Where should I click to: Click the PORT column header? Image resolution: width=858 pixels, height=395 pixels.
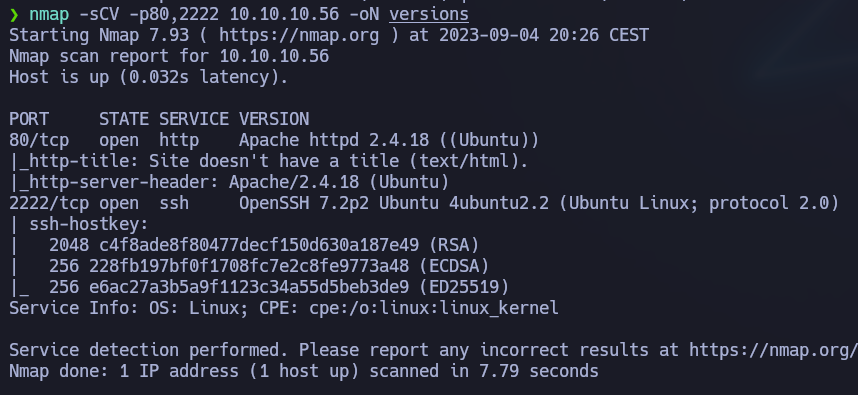tap(29, 119)
